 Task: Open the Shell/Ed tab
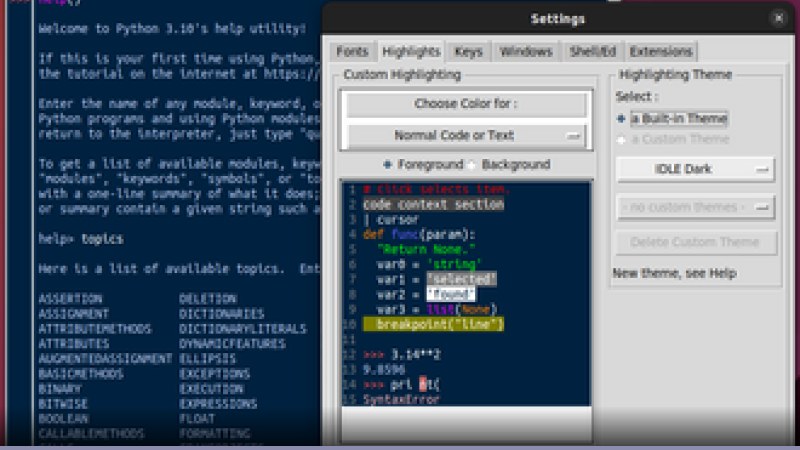593,52
